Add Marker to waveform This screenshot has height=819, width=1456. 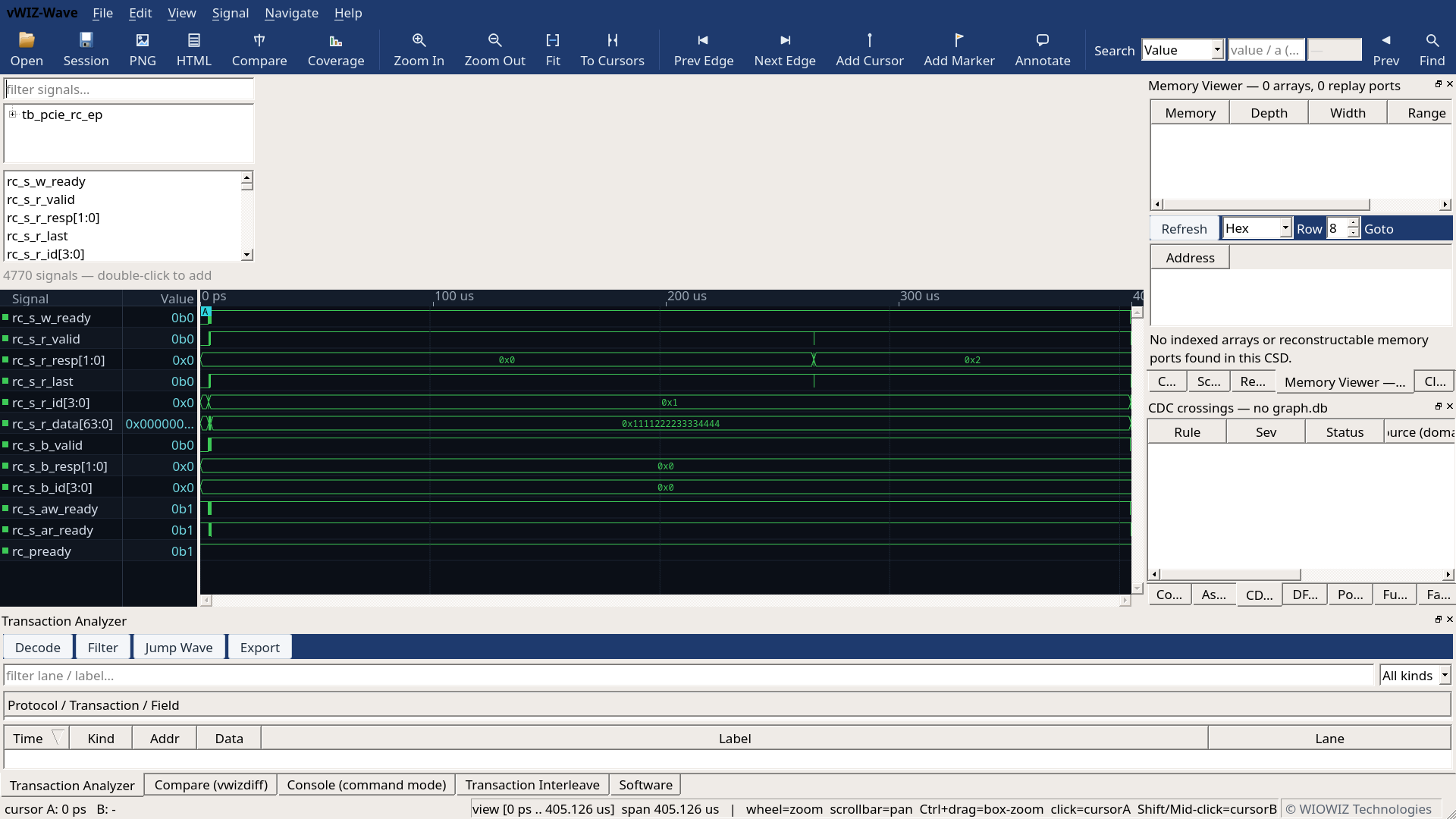click(x=959, y=49)
